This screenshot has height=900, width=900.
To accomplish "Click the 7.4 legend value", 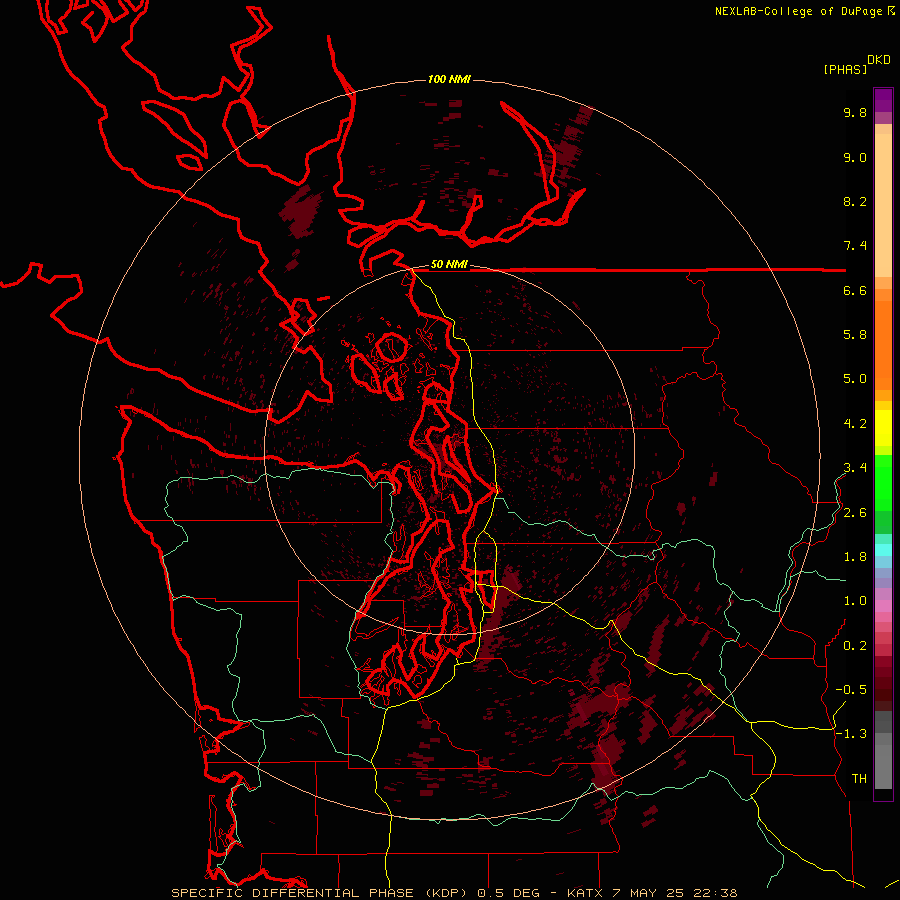I will pyautogui.click(x=855, y=246).
